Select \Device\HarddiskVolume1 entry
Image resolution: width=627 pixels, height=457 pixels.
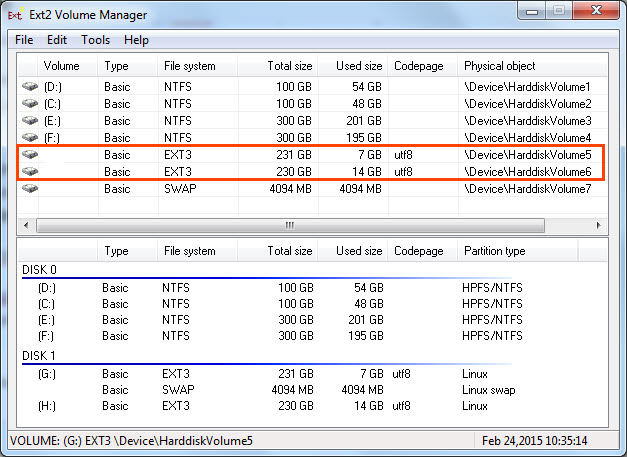[527, 86]
